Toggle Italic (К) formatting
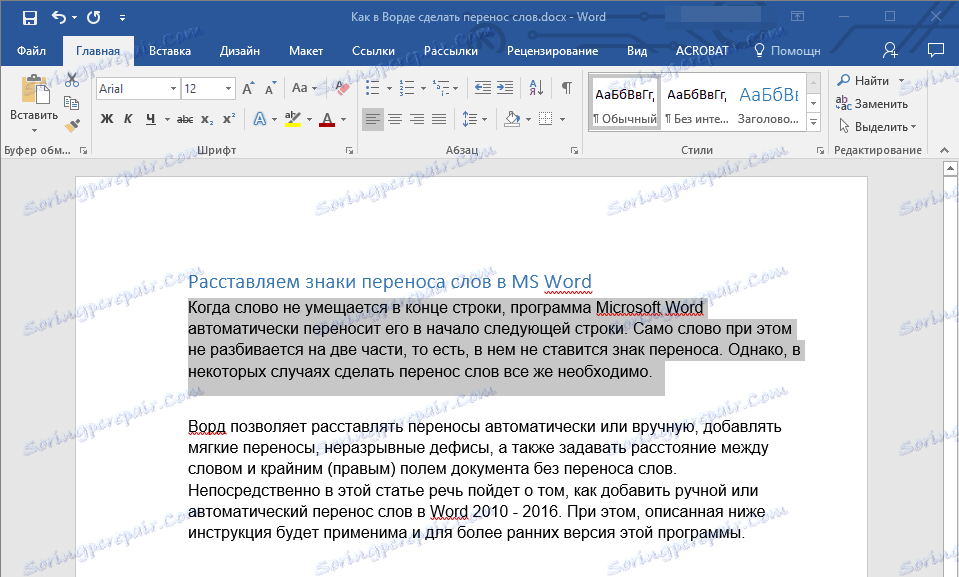This screenshot has width=959, height=577. tap(128, 120)
